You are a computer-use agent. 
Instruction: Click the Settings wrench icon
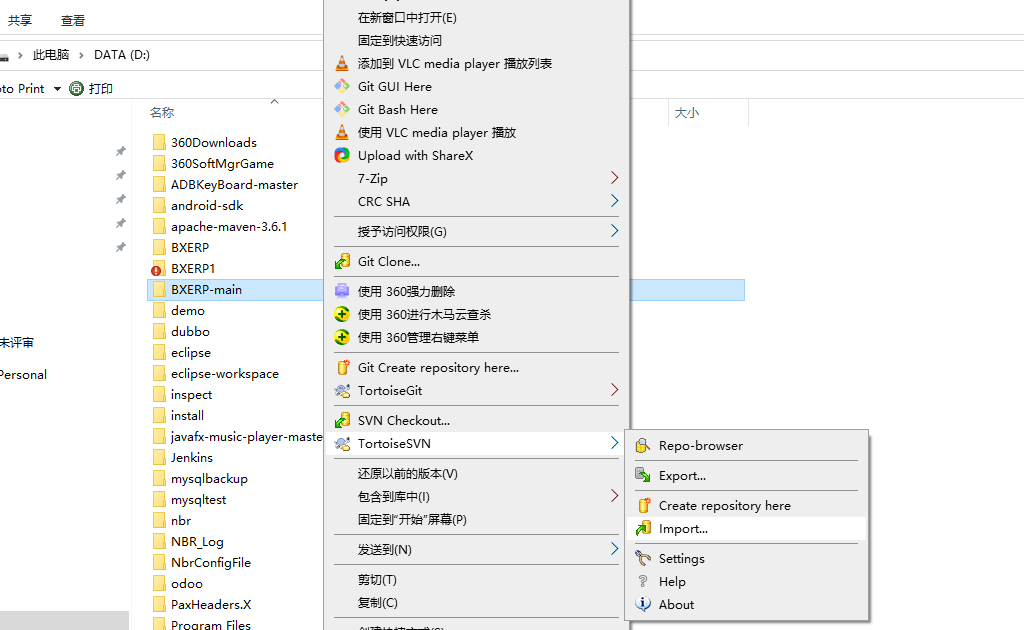[643, 558]
